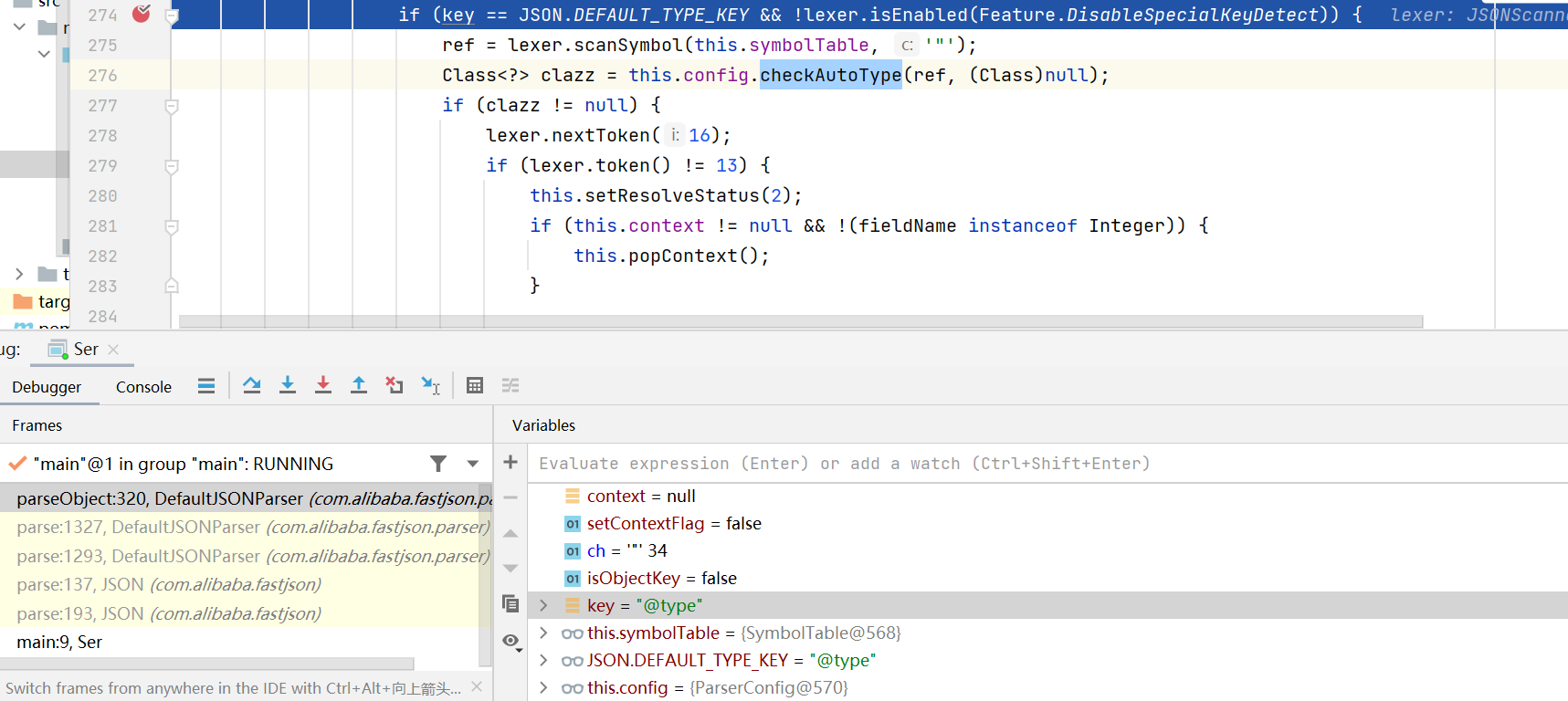Expand this.config watch node
Screen dimensions: 1568x701
pyautogui.click(x=544, y=687)
